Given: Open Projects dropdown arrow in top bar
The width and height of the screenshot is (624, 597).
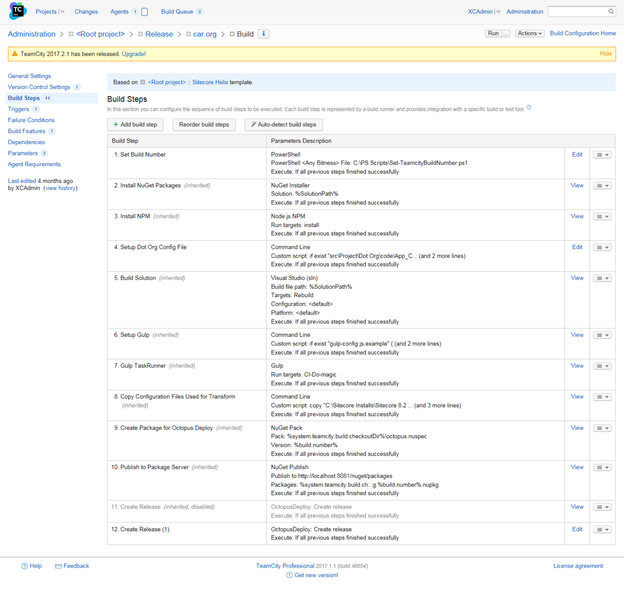Looking at the screenshot, I should 62,12.
